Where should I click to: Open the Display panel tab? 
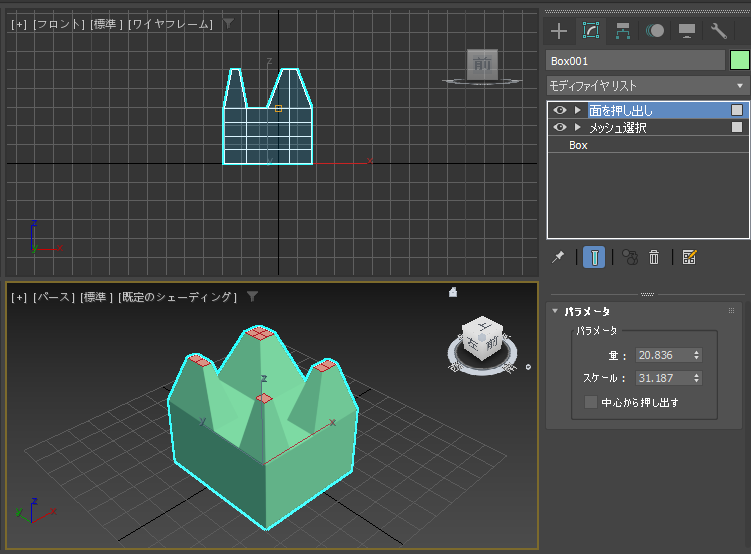(687, 31)
